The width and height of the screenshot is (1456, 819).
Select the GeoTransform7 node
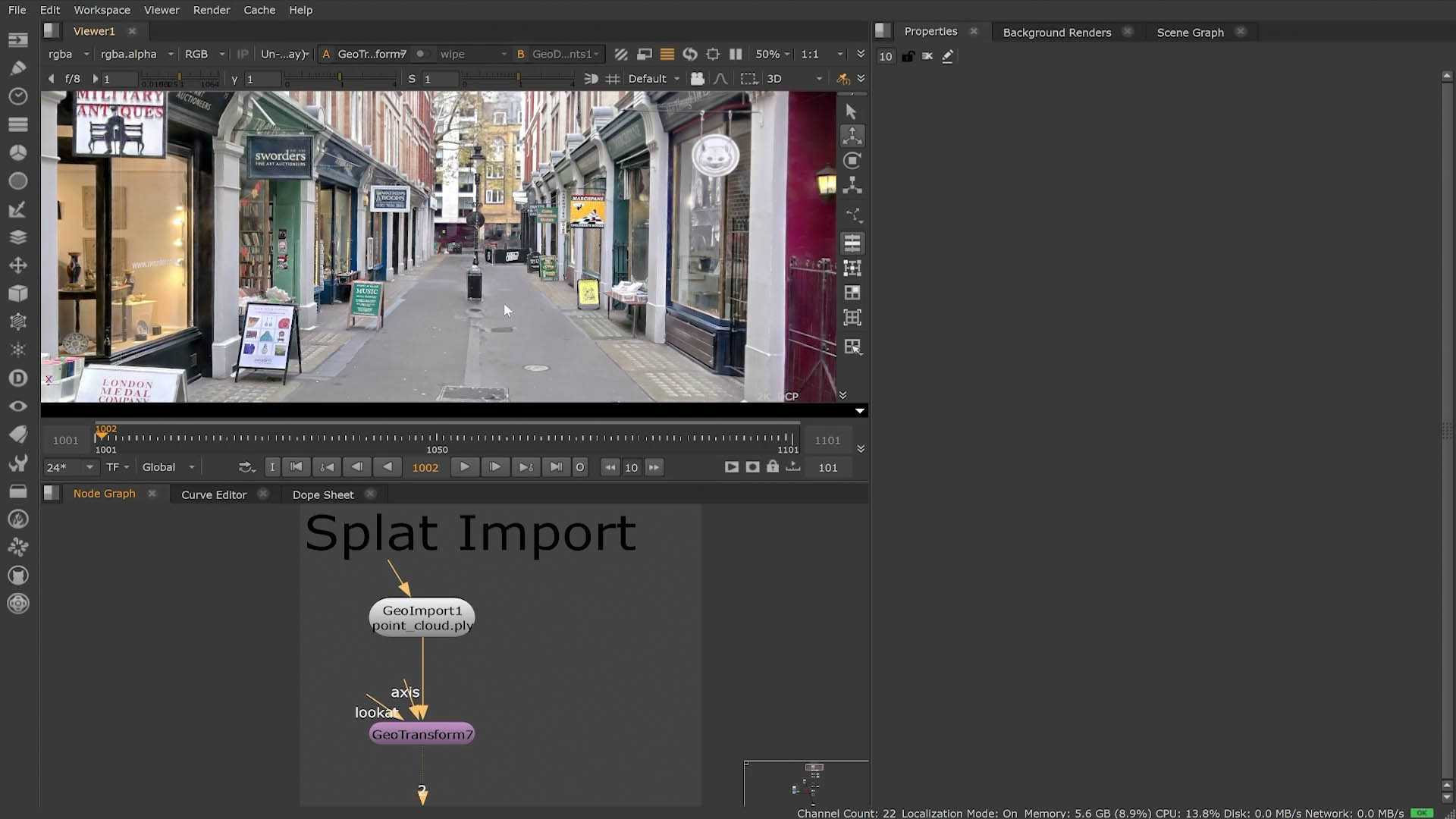coord(422,734)
